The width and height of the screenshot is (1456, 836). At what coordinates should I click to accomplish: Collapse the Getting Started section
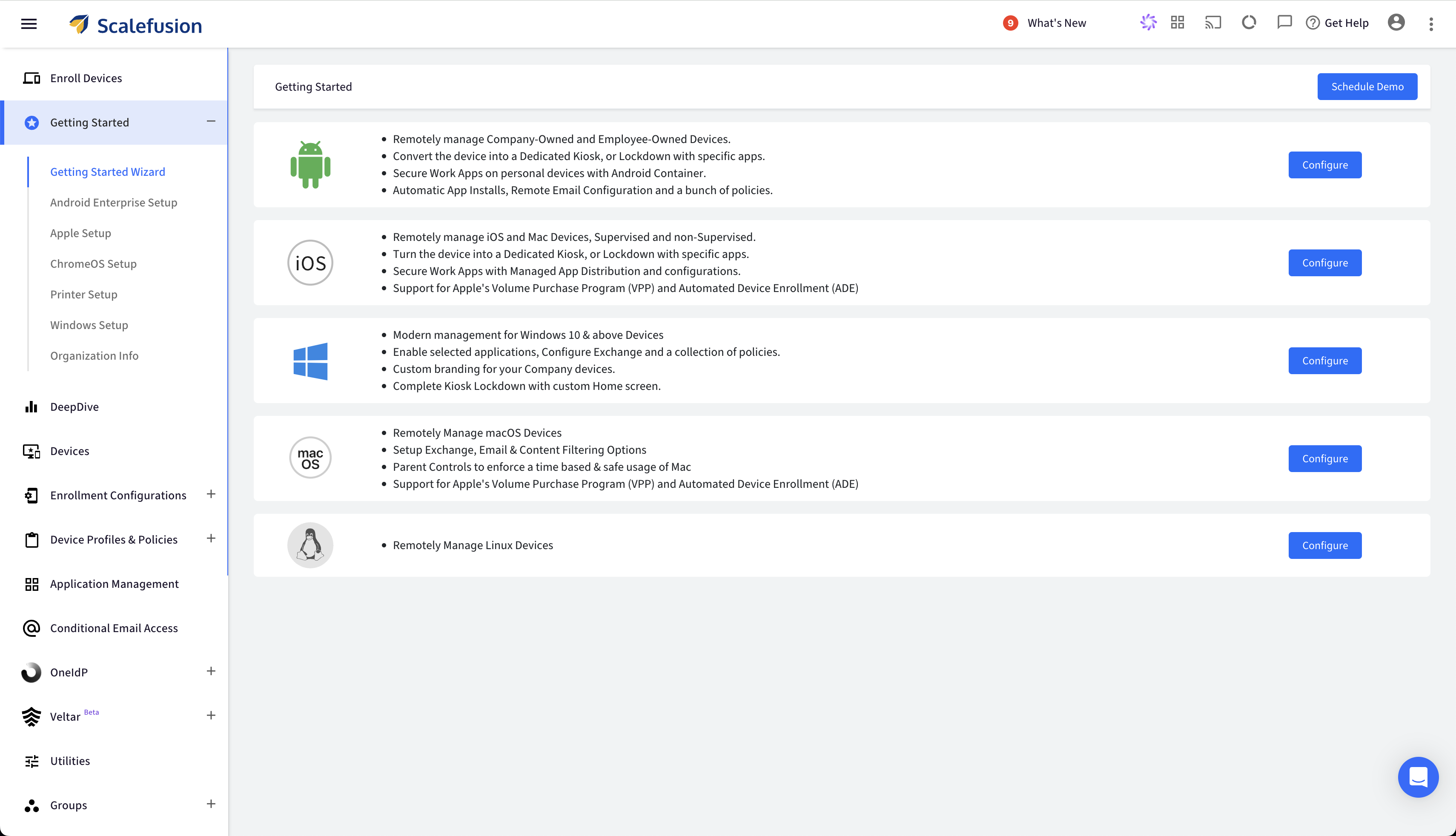(x=211, y=122)
